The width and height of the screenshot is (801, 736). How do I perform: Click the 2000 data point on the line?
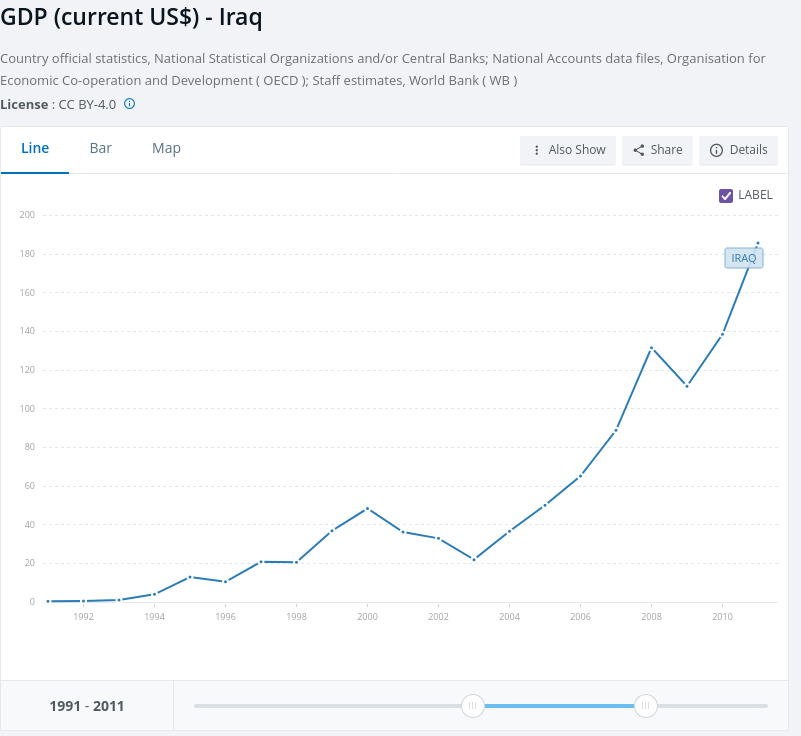pyautogui.click(x=367, y=508)
